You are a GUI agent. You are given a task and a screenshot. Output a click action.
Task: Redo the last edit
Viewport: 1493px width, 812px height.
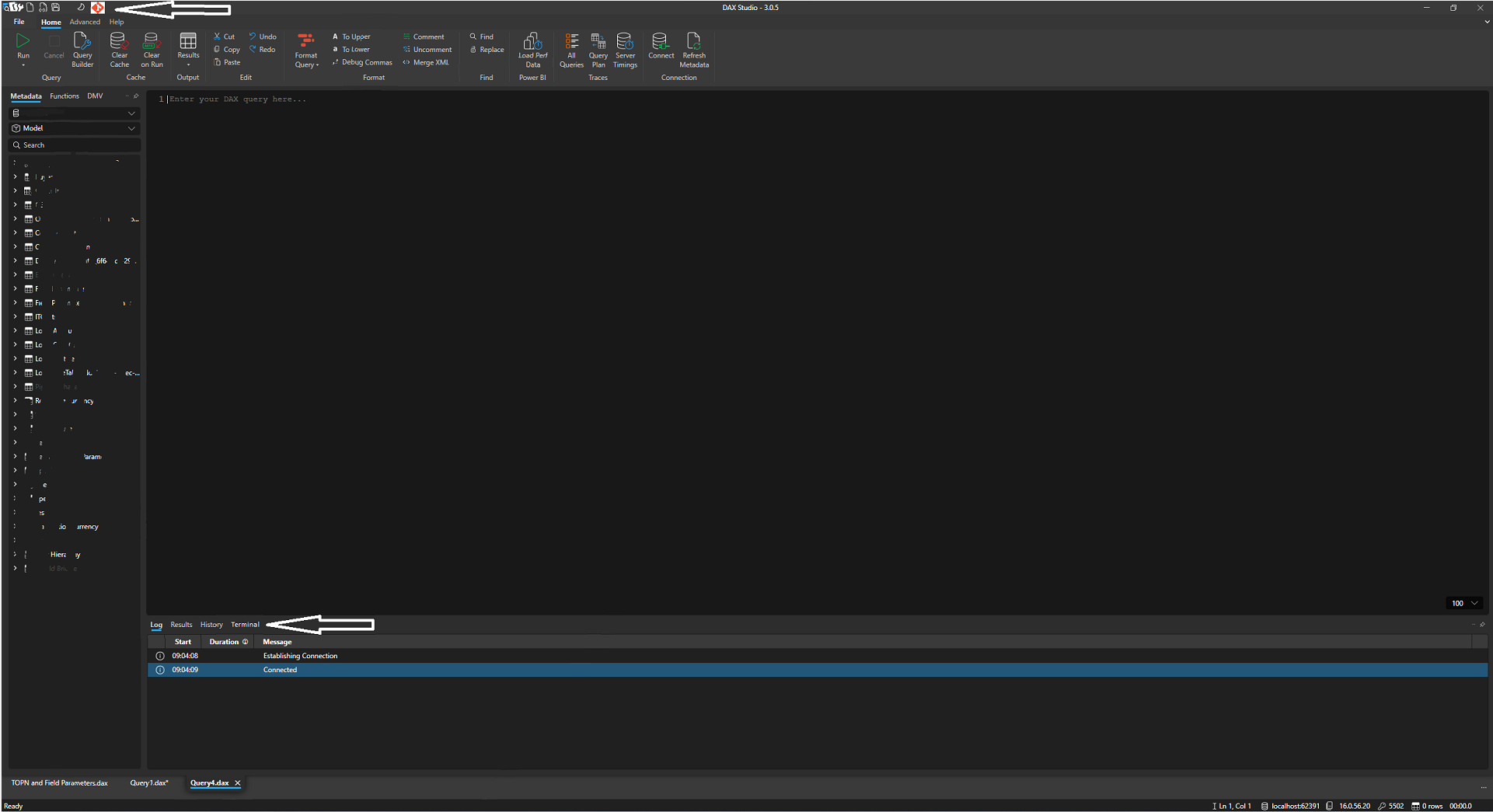tap(263, 50)
